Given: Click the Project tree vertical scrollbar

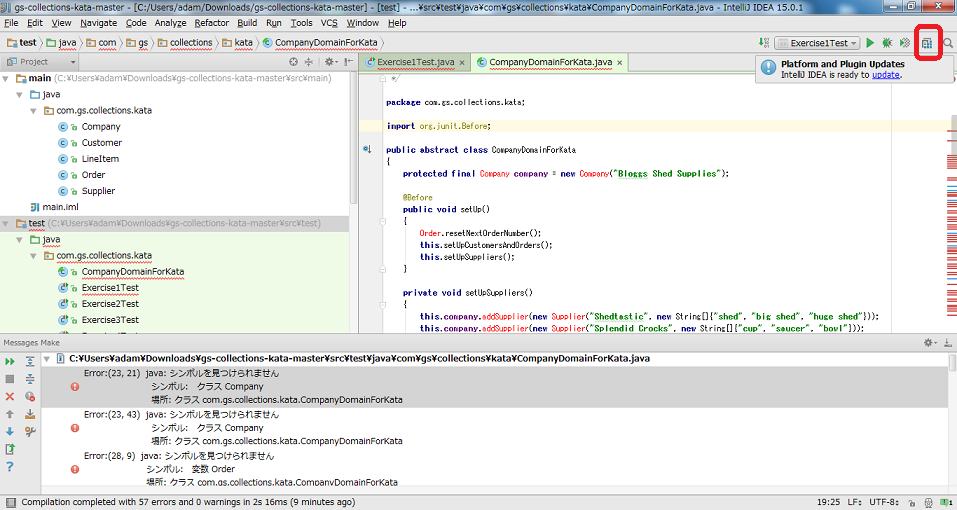Looking at the screenshot, I should tap(353, 140).
